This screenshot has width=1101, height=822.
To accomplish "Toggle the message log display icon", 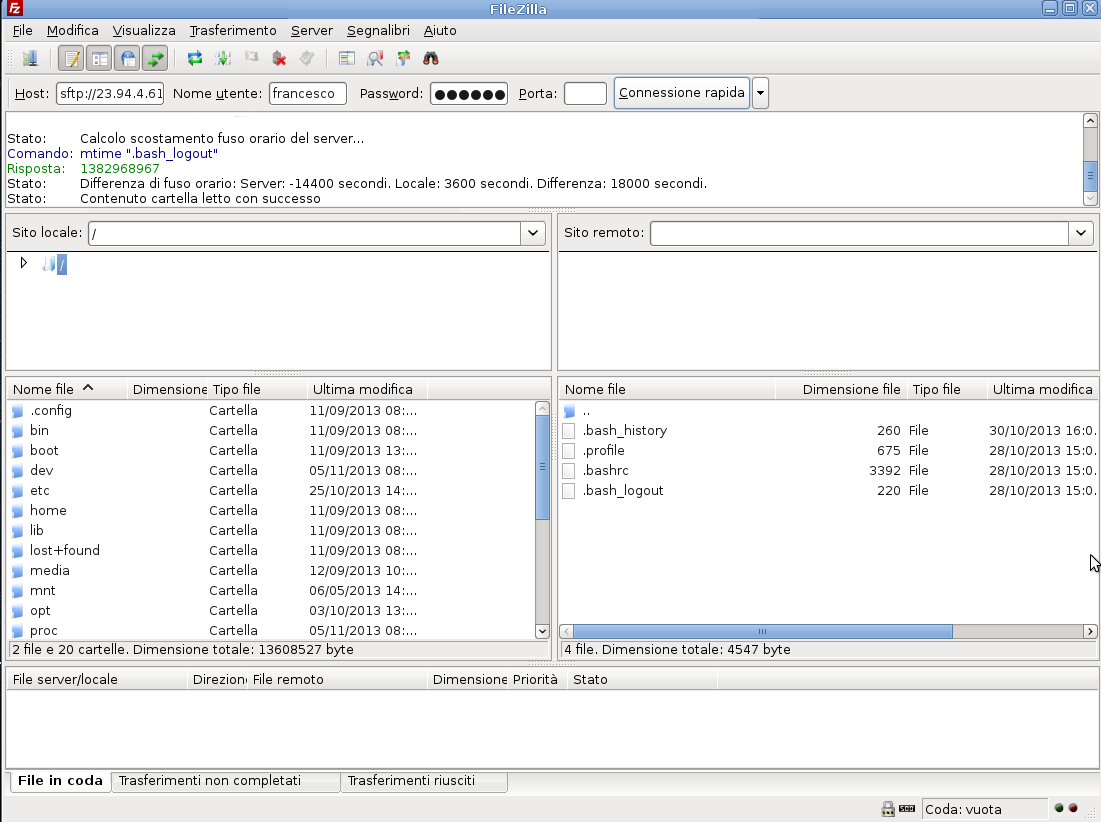I will click(x=72, y=58).
